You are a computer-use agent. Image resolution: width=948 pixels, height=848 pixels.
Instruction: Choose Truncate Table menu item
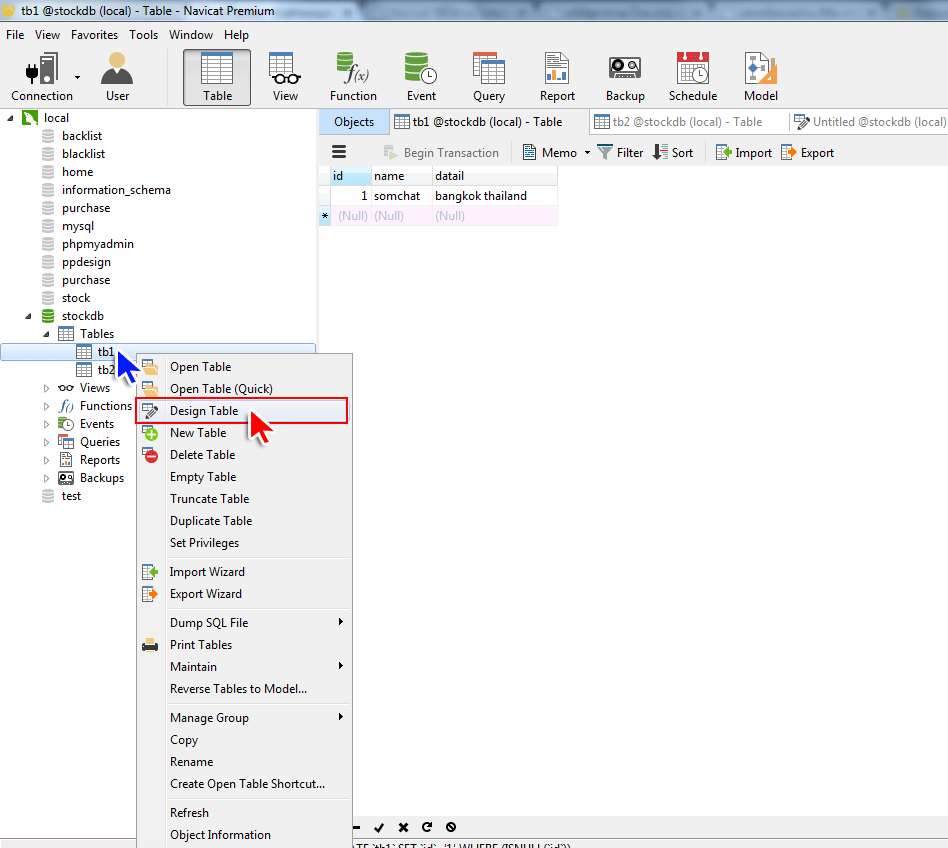pos(244,499)
